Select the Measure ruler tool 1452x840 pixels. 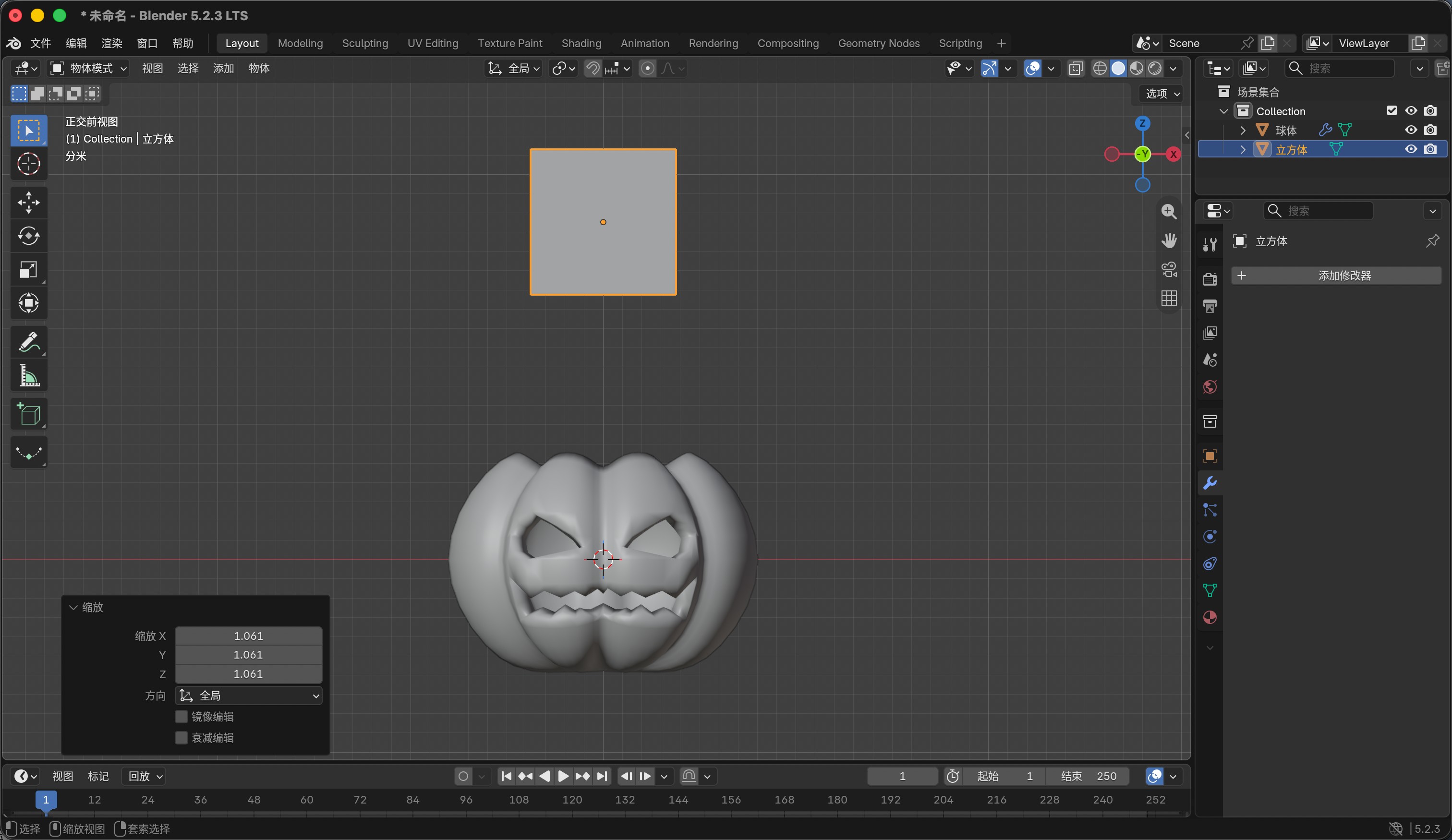click(x=28, y=376)
